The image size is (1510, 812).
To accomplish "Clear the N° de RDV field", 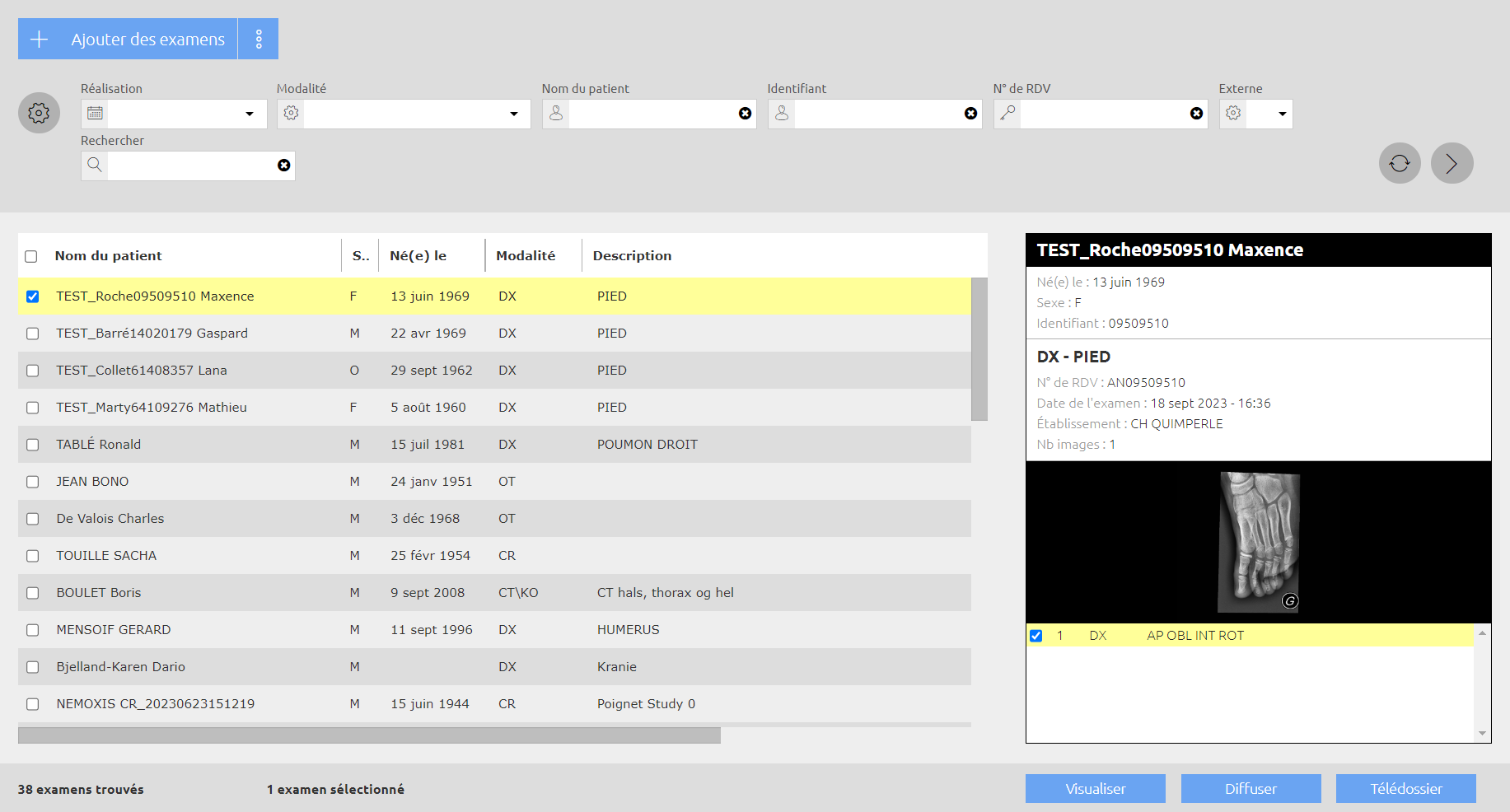I will [1196, 114].
